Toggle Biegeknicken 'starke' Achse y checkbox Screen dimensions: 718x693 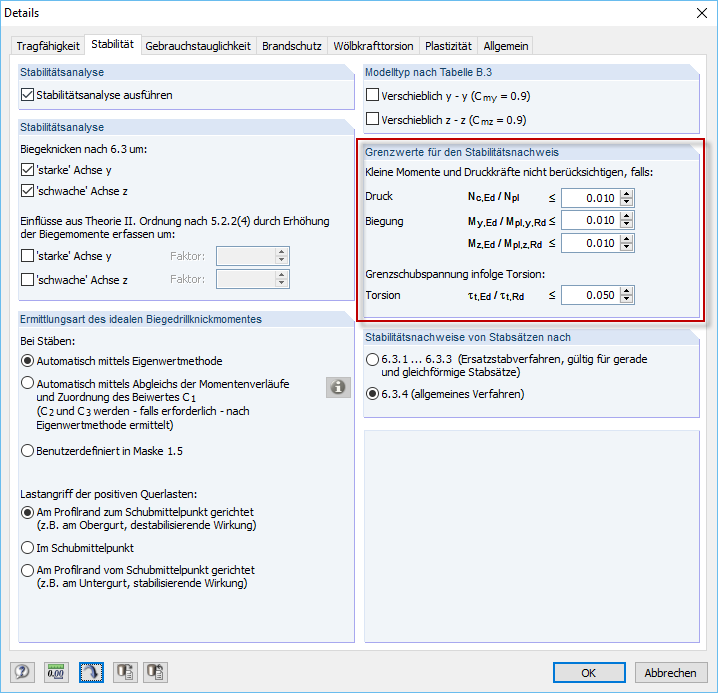coord(27,170)
